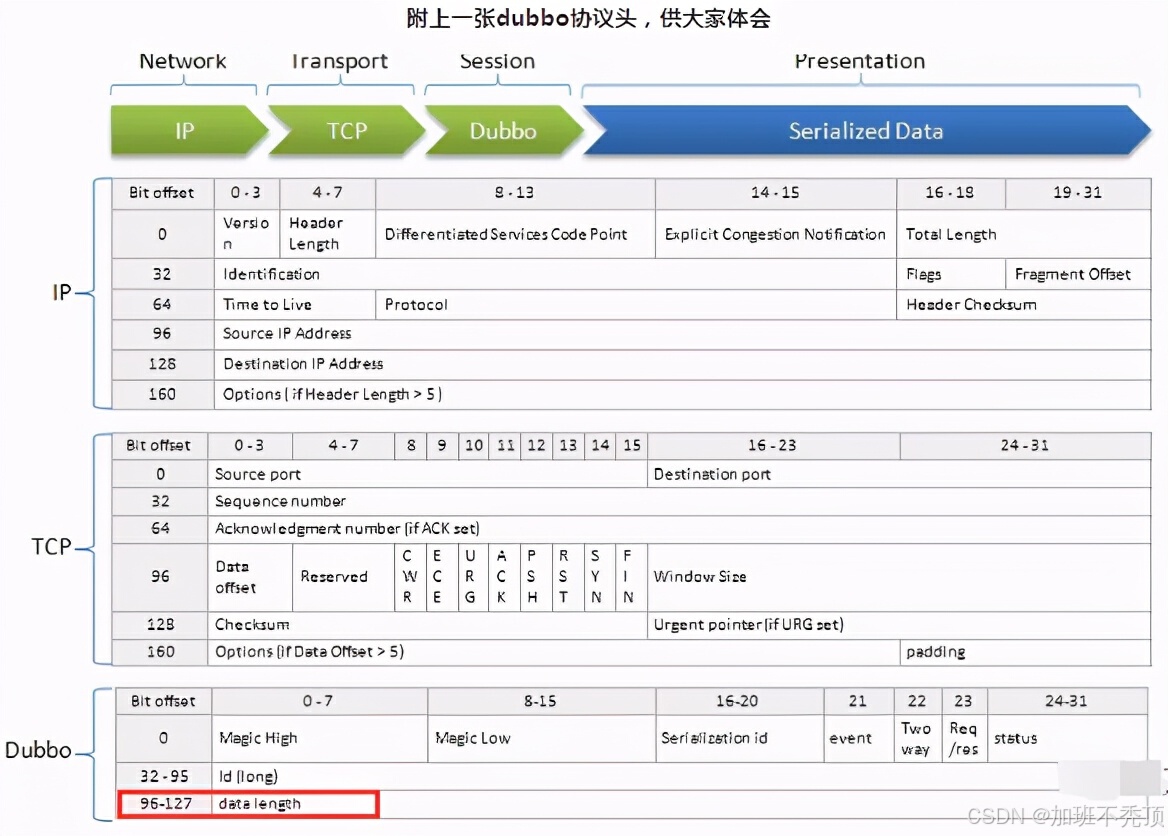Click the ECE flag cell
Screen dimensions: 1168x836
click(442, 577)
